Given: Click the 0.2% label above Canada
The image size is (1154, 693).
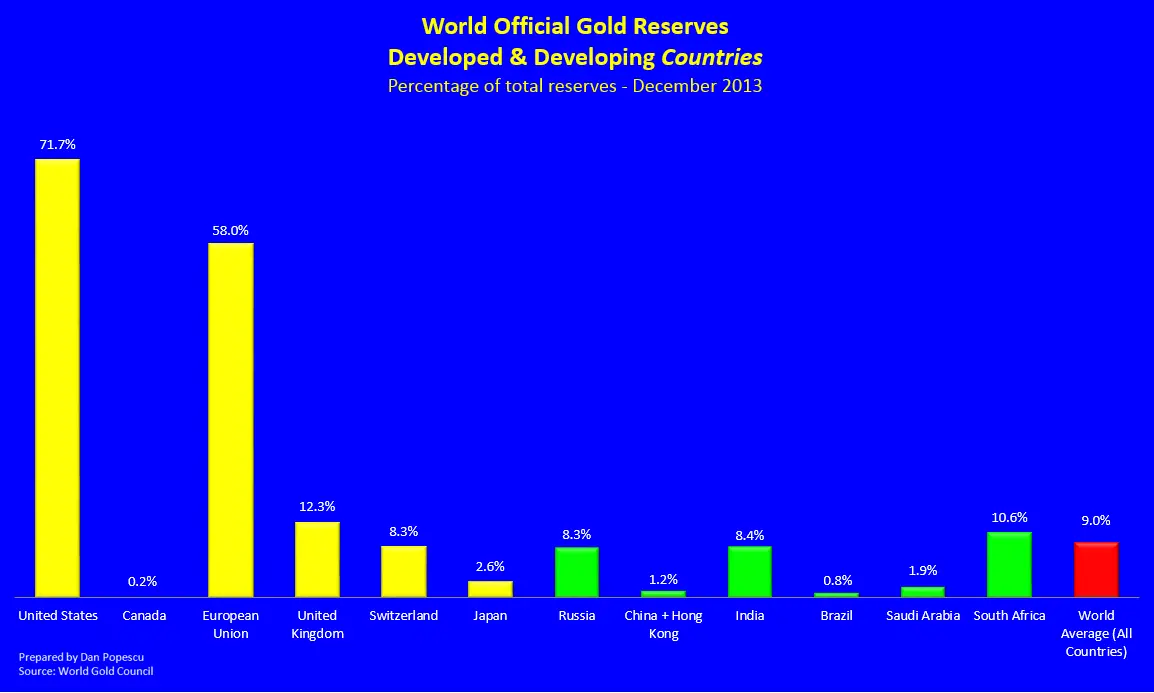Looking at the screenshot, I should tap(142, 581).
